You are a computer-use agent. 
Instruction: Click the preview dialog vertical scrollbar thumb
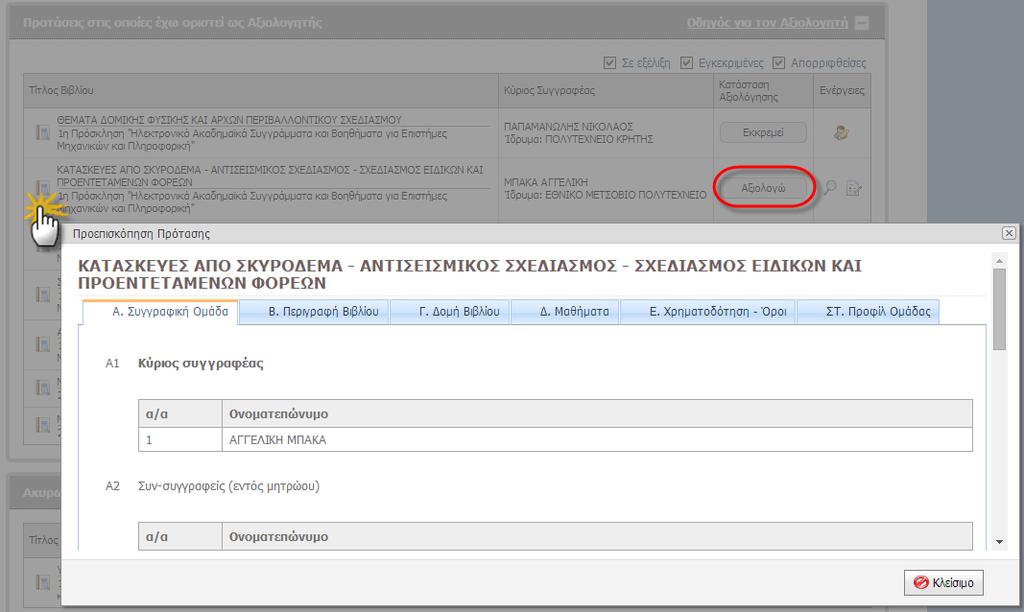point(999,309)
